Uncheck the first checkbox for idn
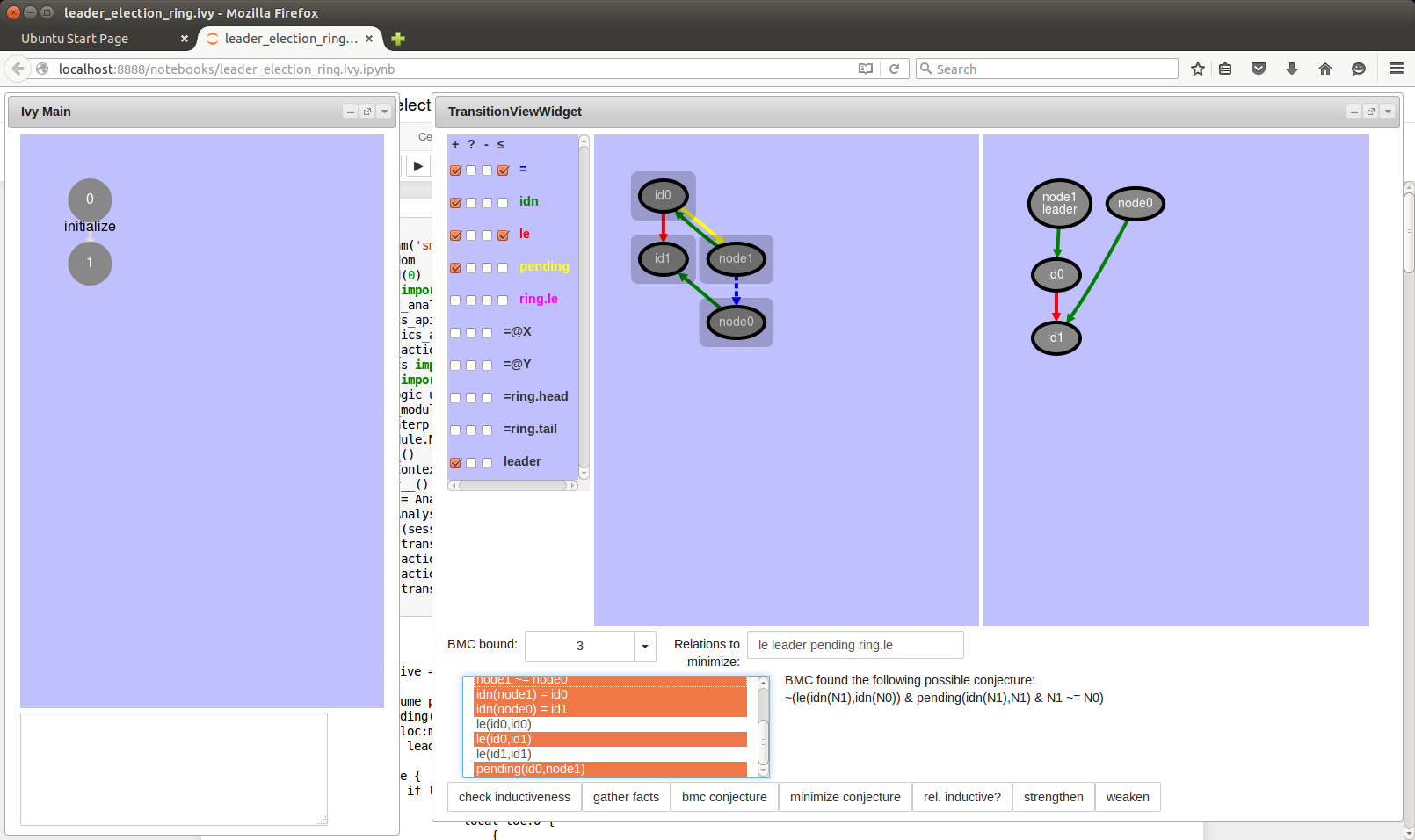 (455, 203)
